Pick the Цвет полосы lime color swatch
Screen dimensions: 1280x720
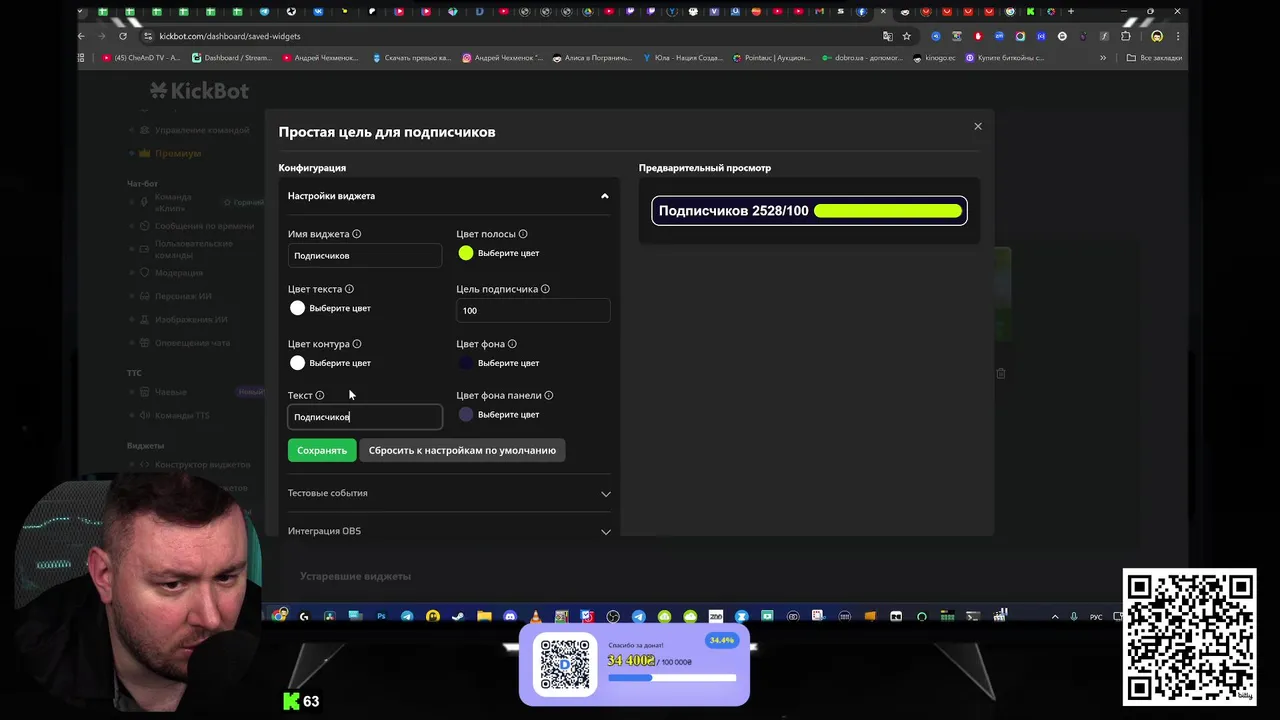466,253
